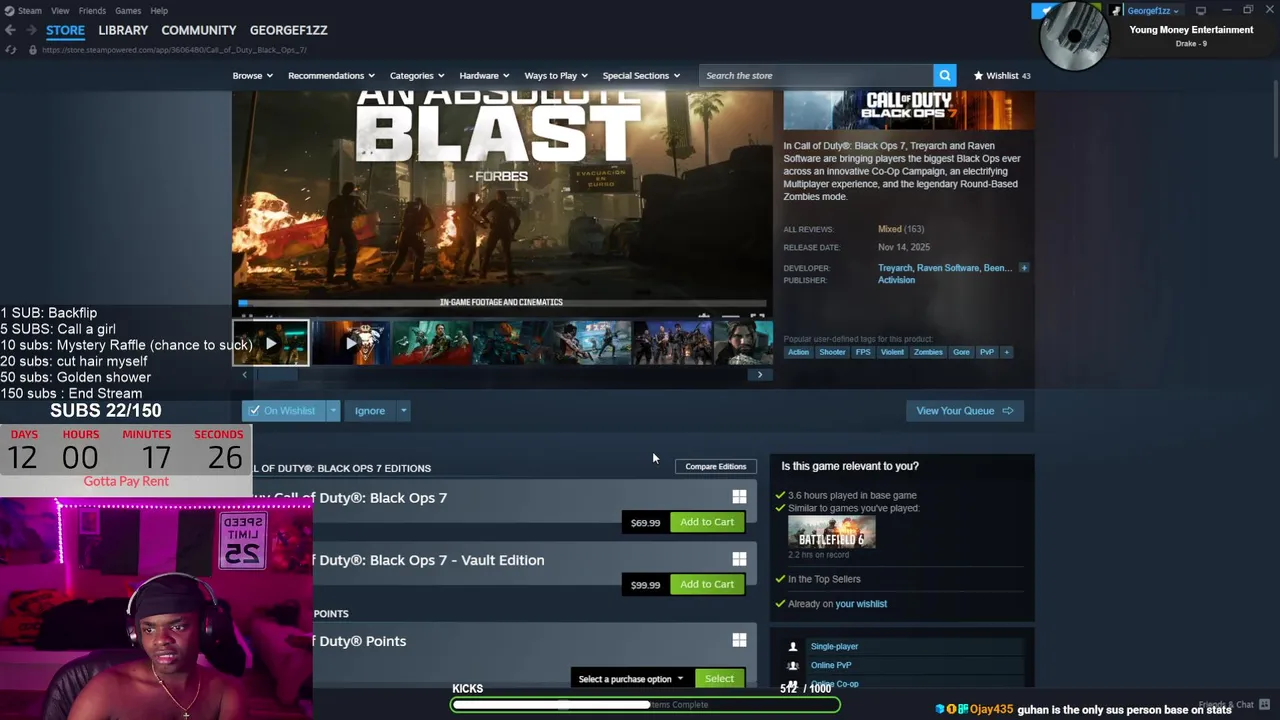
Task: Click the Windows icon on Points row
Action: click(x=739, y=640)
